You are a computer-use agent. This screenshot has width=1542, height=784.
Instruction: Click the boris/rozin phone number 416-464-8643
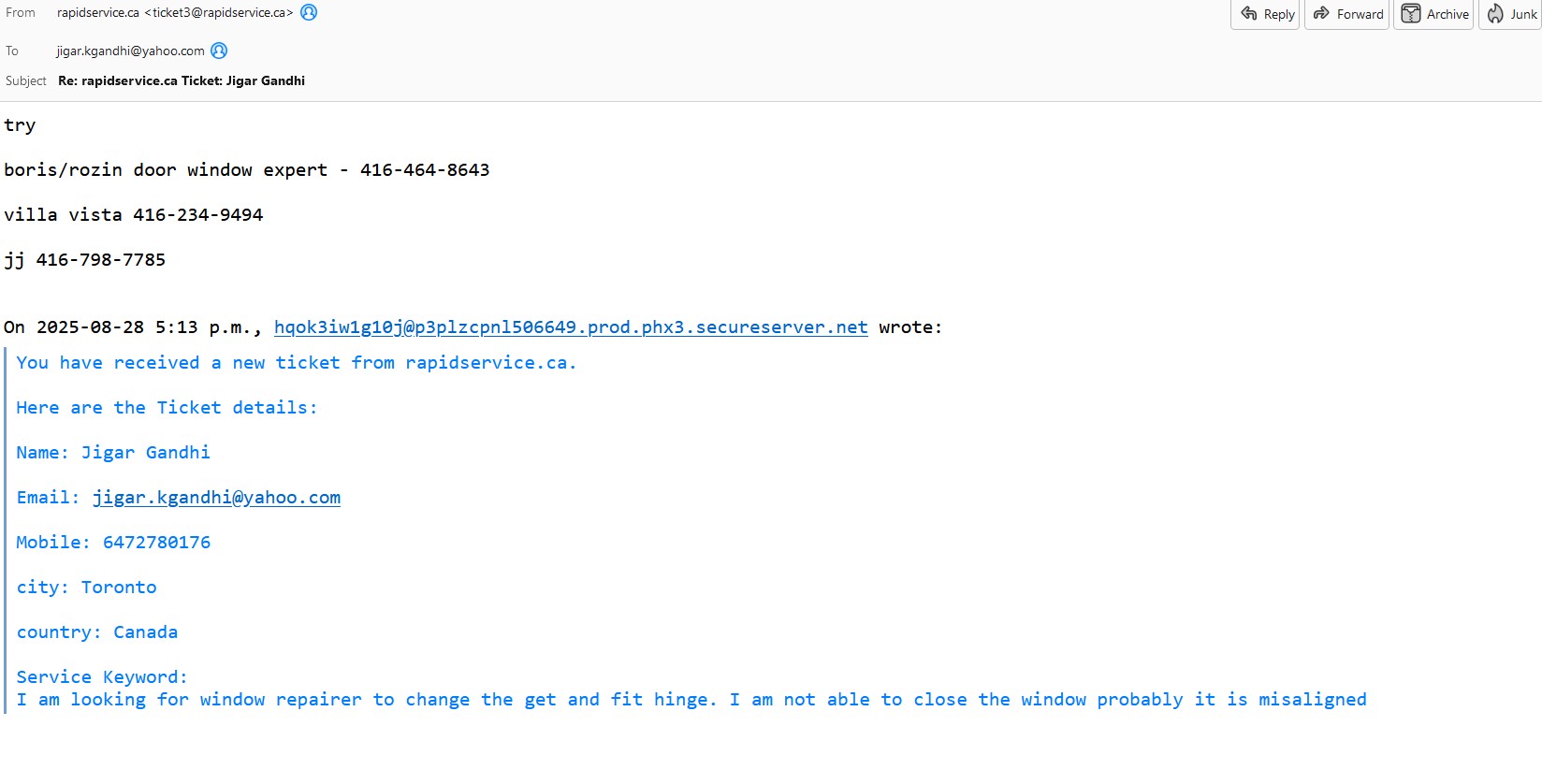(x=425, y=170)
